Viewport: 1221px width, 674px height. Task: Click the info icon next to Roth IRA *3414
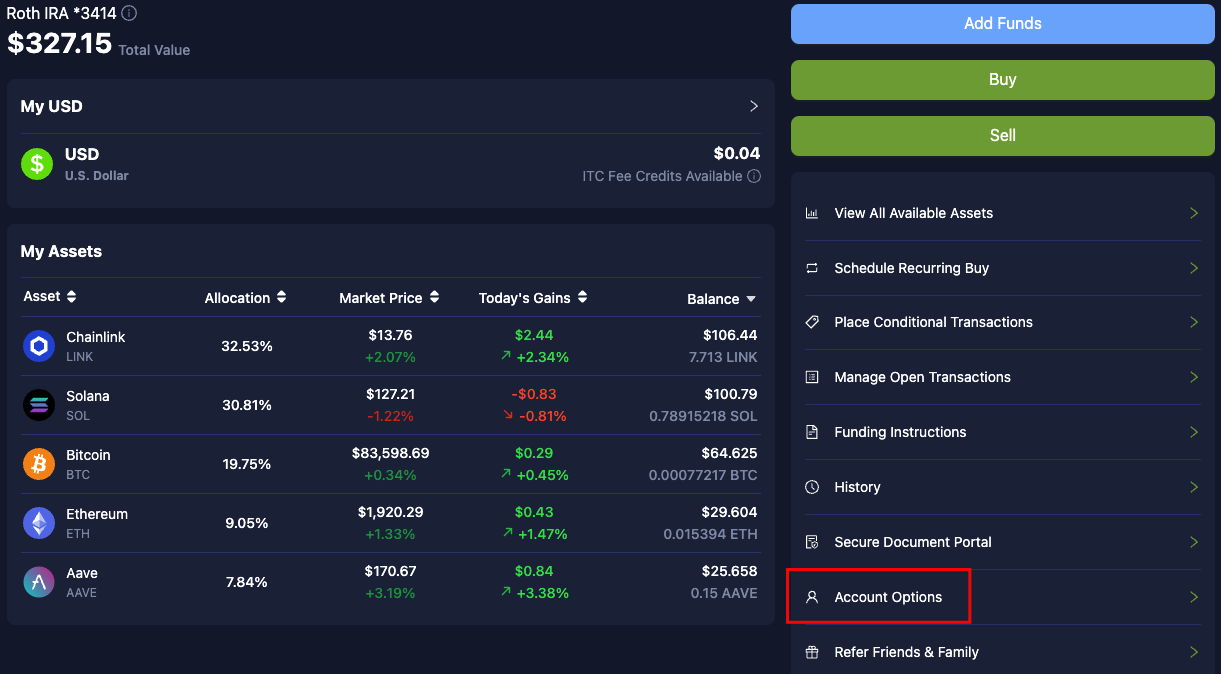click(129, 14)
